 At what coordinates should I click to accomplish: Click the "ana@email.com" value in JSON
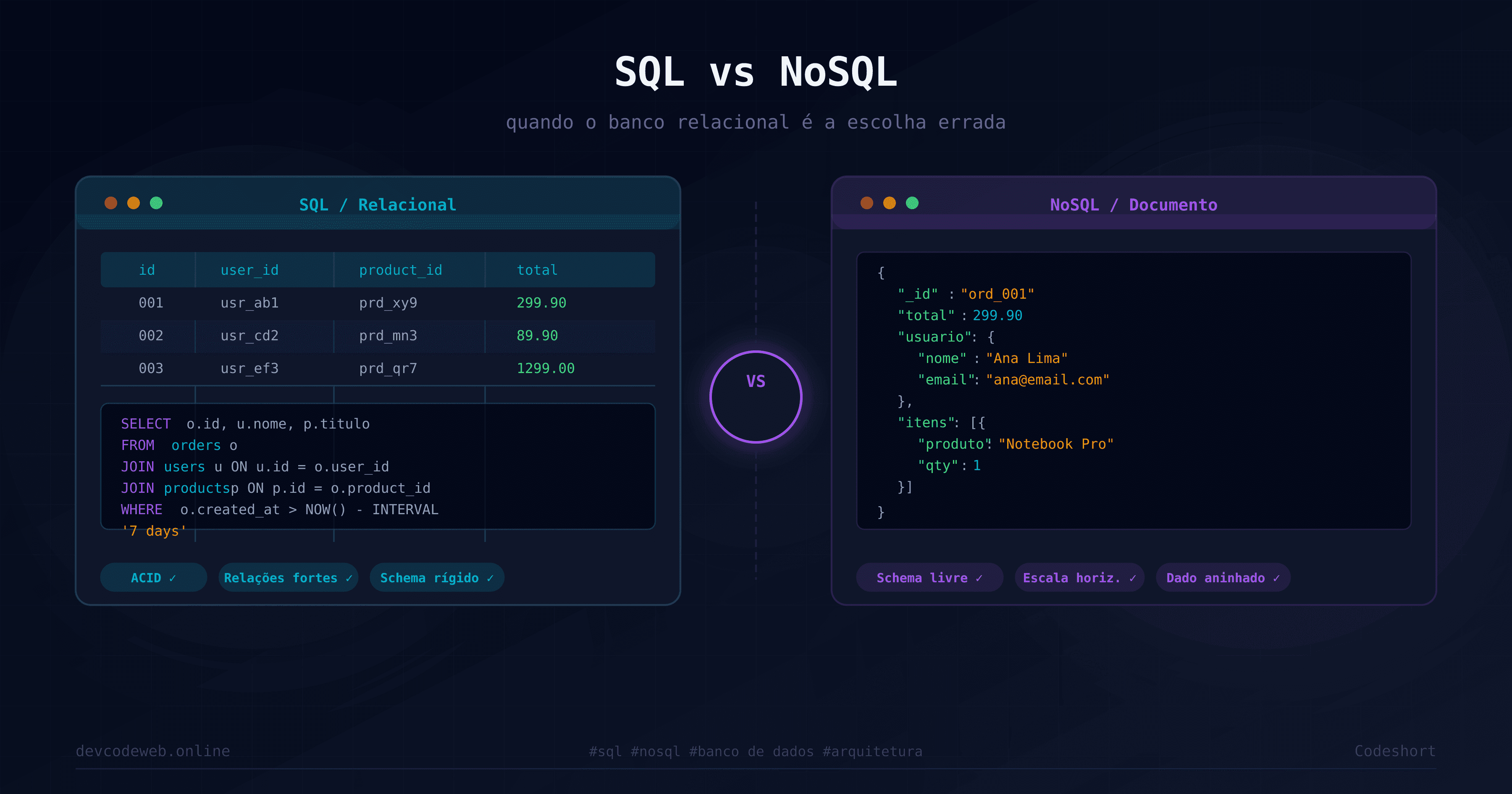(1048, 380)
